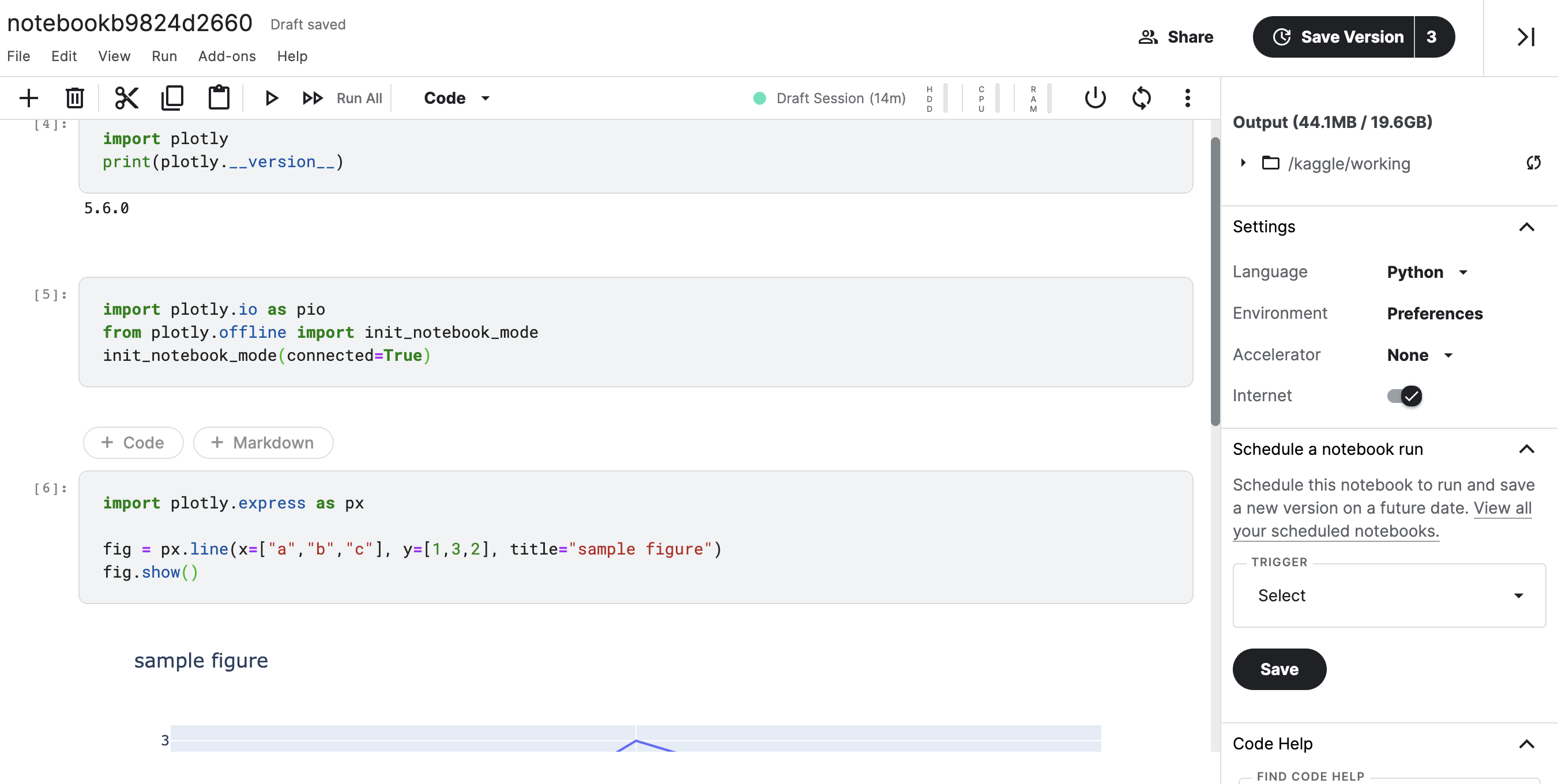Expand the /kaggle/working folder tree
Screen dimensions: 1558x784
1243,163
